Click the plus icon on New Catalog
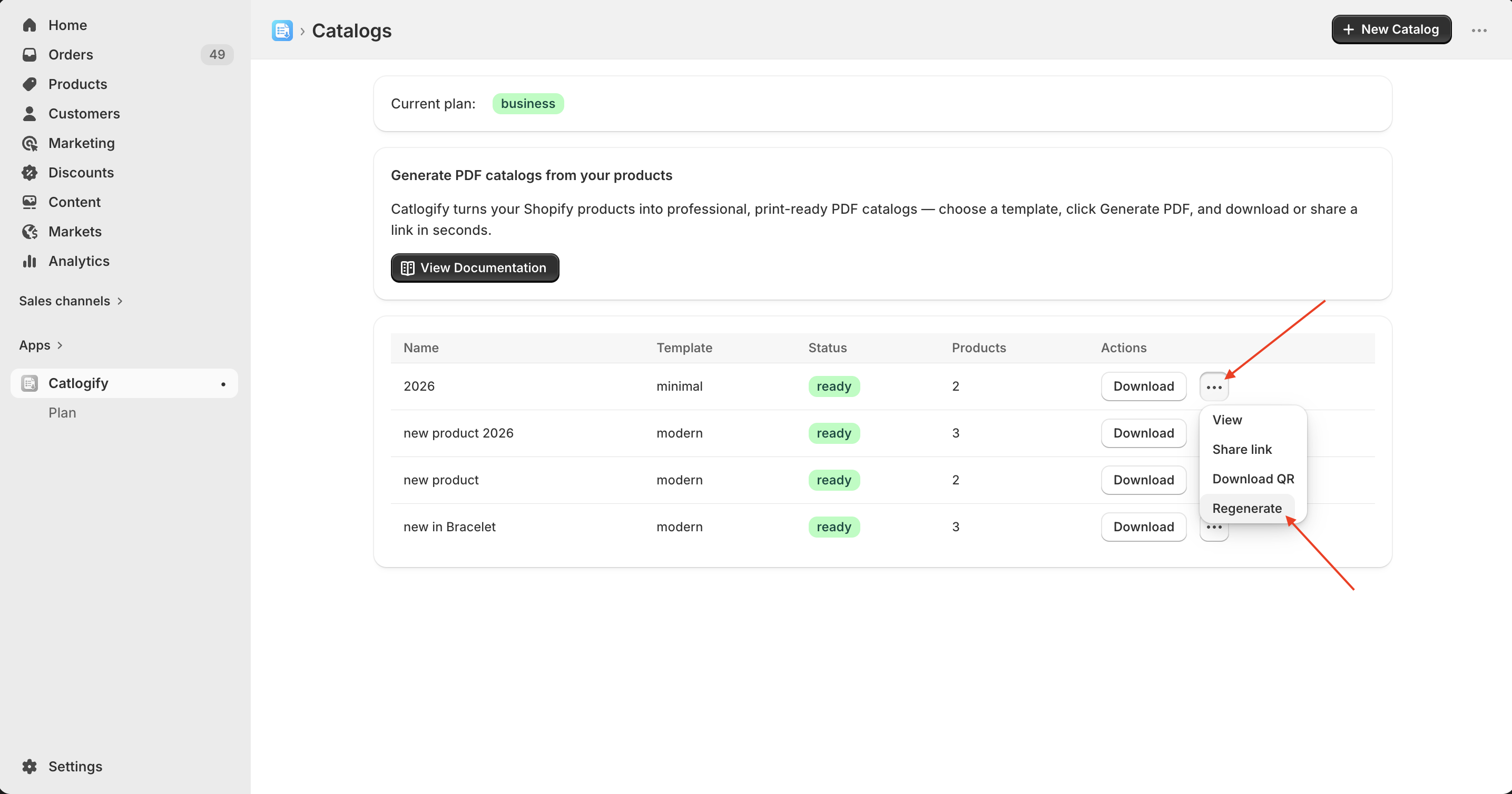Viewport: 1512px width, 794px height. point(1348,30)
